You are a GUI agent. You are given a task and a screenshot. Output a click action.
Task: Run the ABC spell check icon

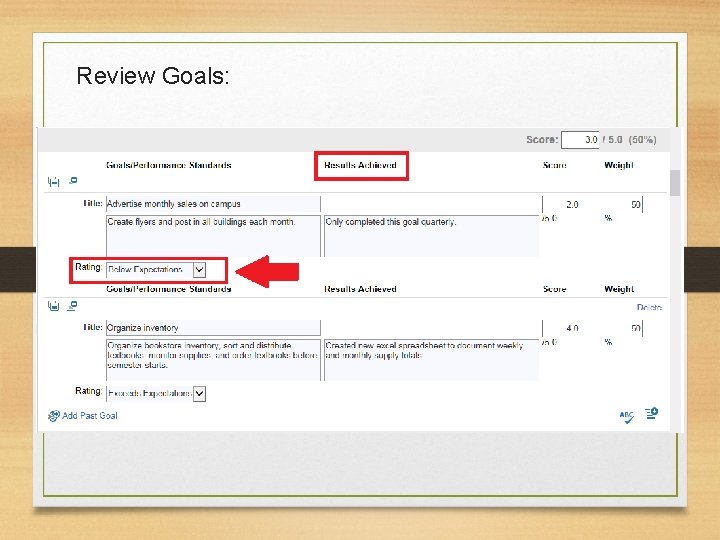pos(626,416)
